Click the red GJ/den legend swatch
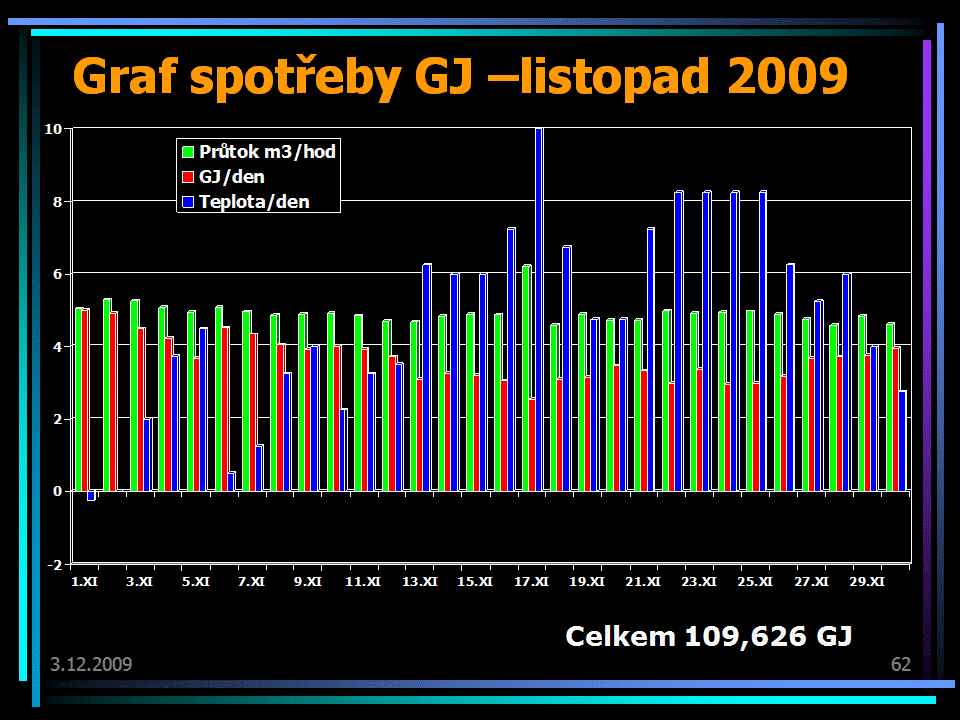 coord(187,177)
